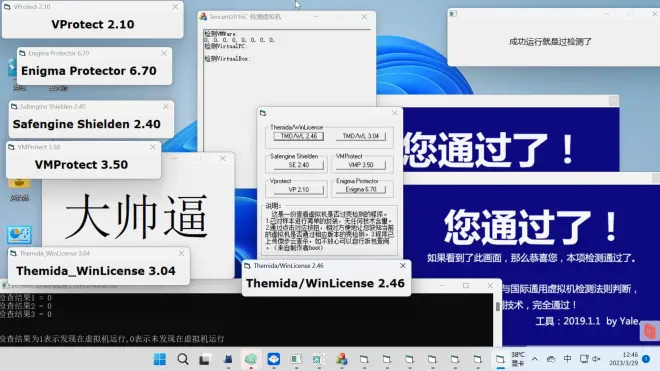Open the blue chat app taskbar icon

pos(274,359)
